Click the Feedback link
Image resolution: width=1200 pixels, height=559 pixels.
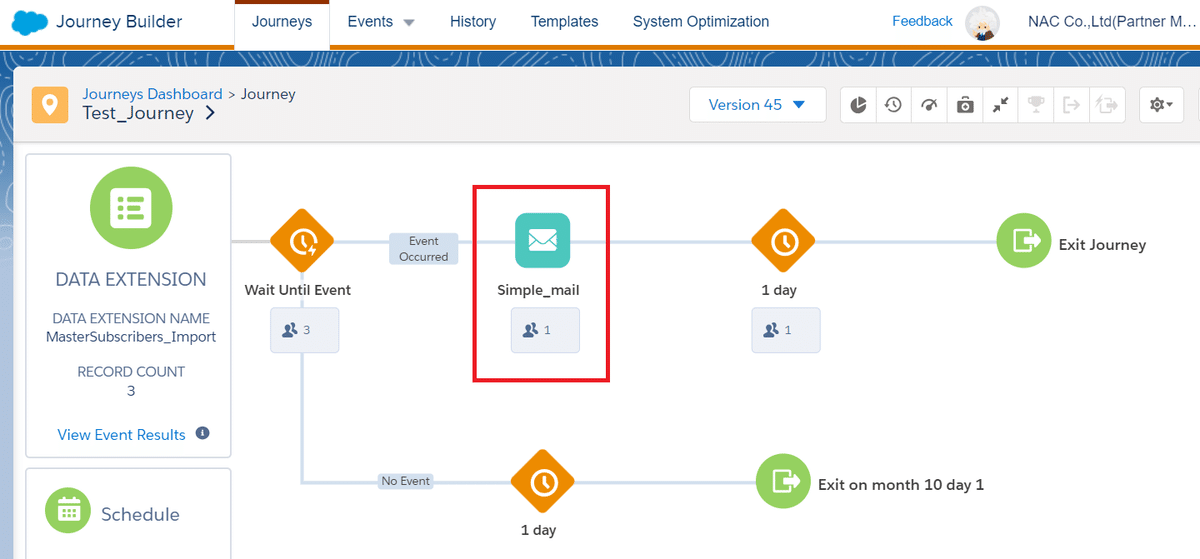click(x=922, y=21)
